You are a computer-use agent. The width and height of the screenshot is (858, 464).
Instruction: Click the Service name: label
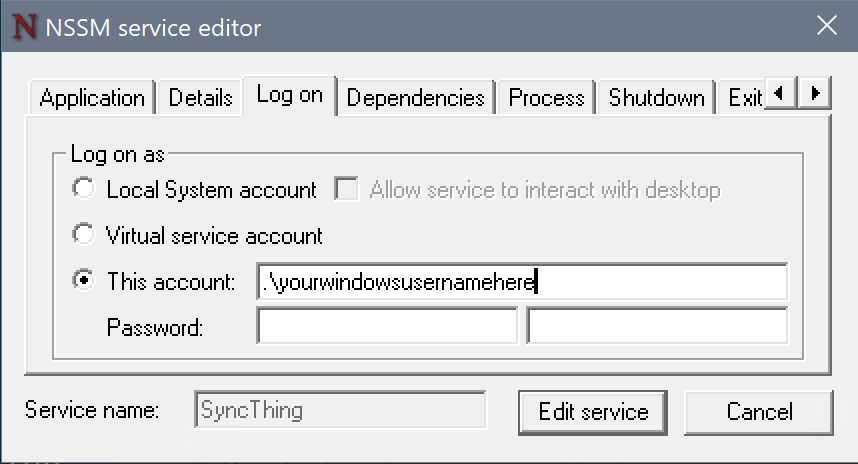[x=92, y=410]
